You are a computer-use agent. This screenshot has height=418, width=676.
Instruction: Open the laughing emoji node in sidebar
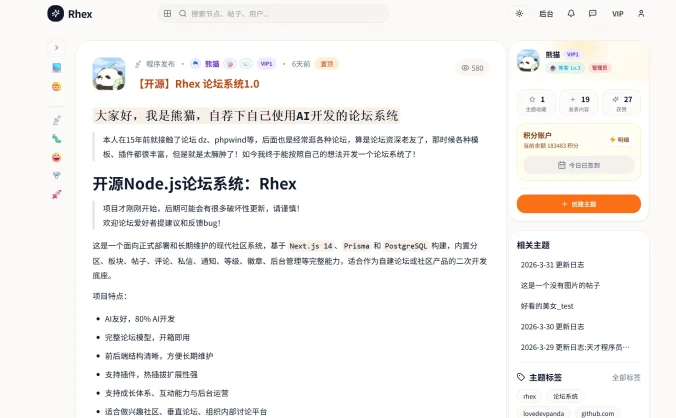[x=56, y=157]
